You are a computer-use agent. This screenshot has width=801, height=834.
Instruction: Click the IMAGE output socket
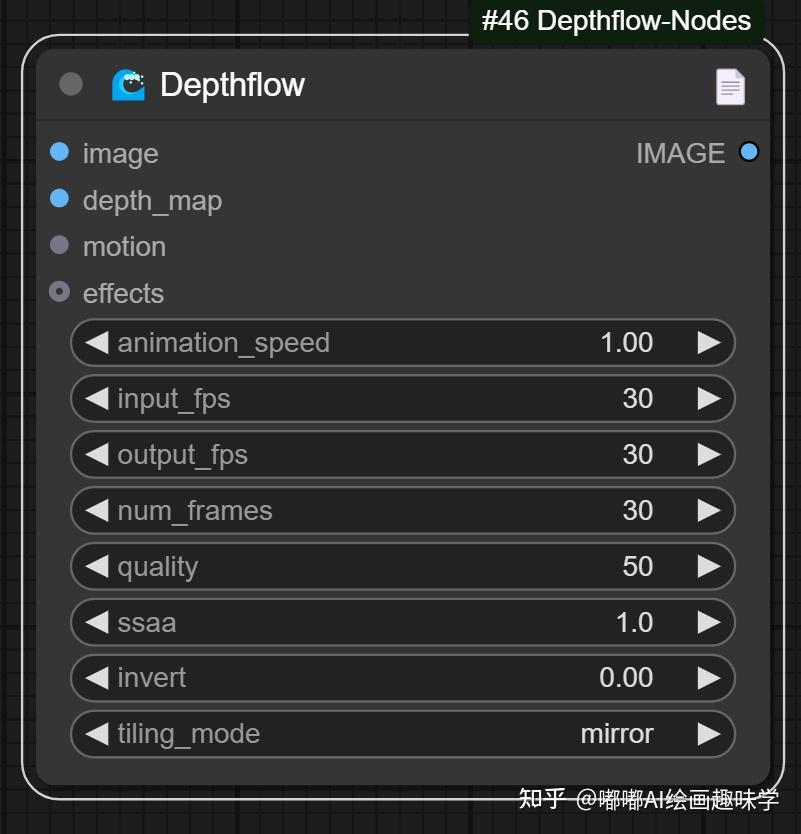click(748, 152)
